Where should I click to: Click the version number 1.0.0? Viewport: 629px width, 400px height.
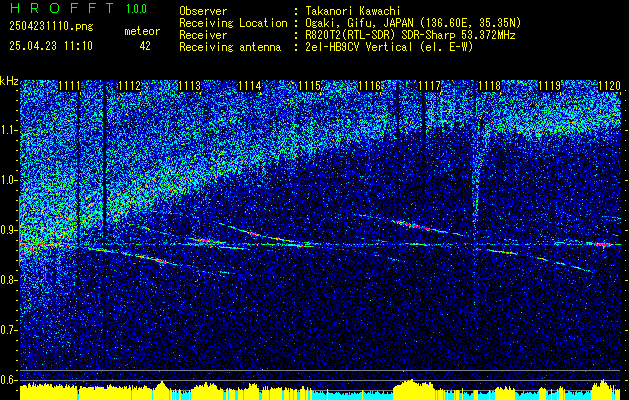click(x=136, y=8)
